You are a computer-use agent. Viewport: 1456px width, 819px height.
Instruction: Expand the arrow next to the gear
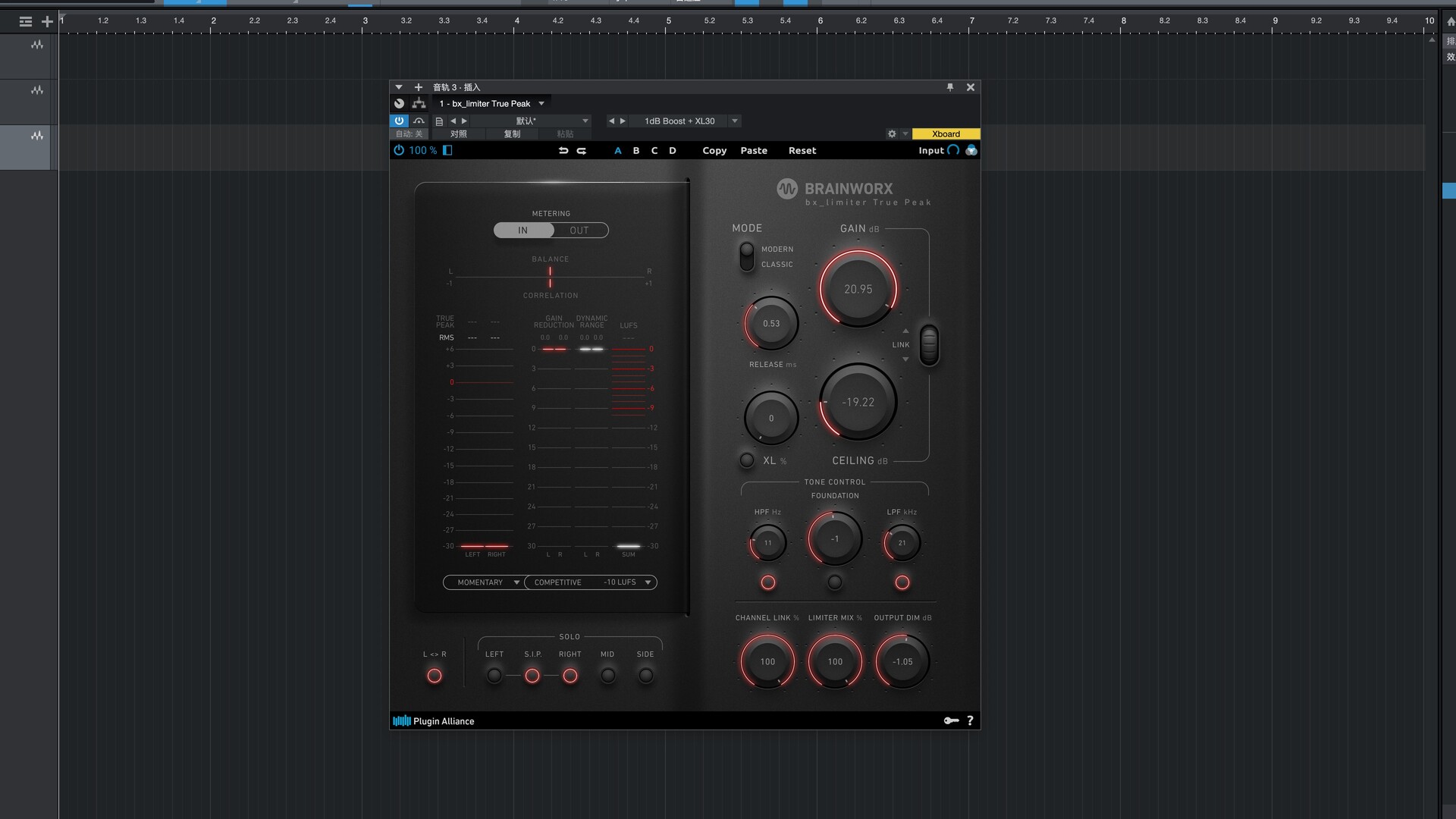(905, 134)
